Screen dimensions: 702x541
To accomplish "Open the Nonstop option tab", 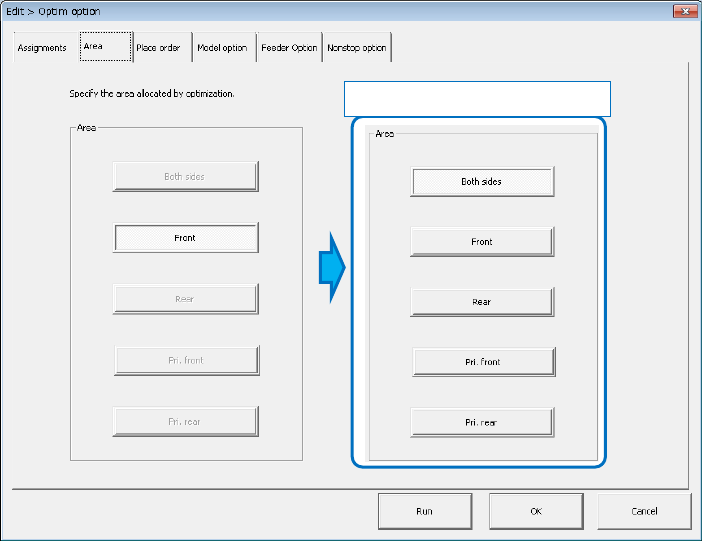I will pyautogui.click(x=357, y=47).
